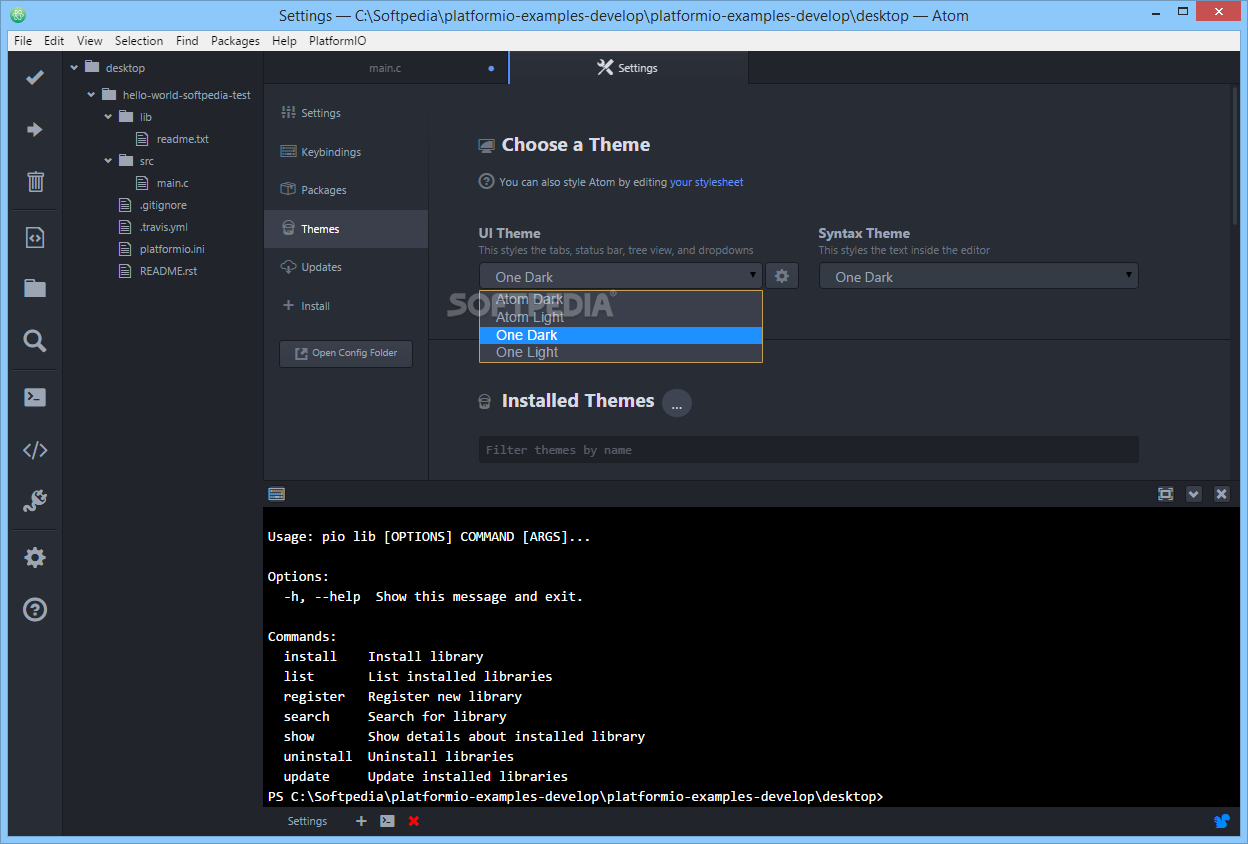The image size is (1248, 844).
Task: Open settings via left toolbar gear icon
Action: coord(35,558)
